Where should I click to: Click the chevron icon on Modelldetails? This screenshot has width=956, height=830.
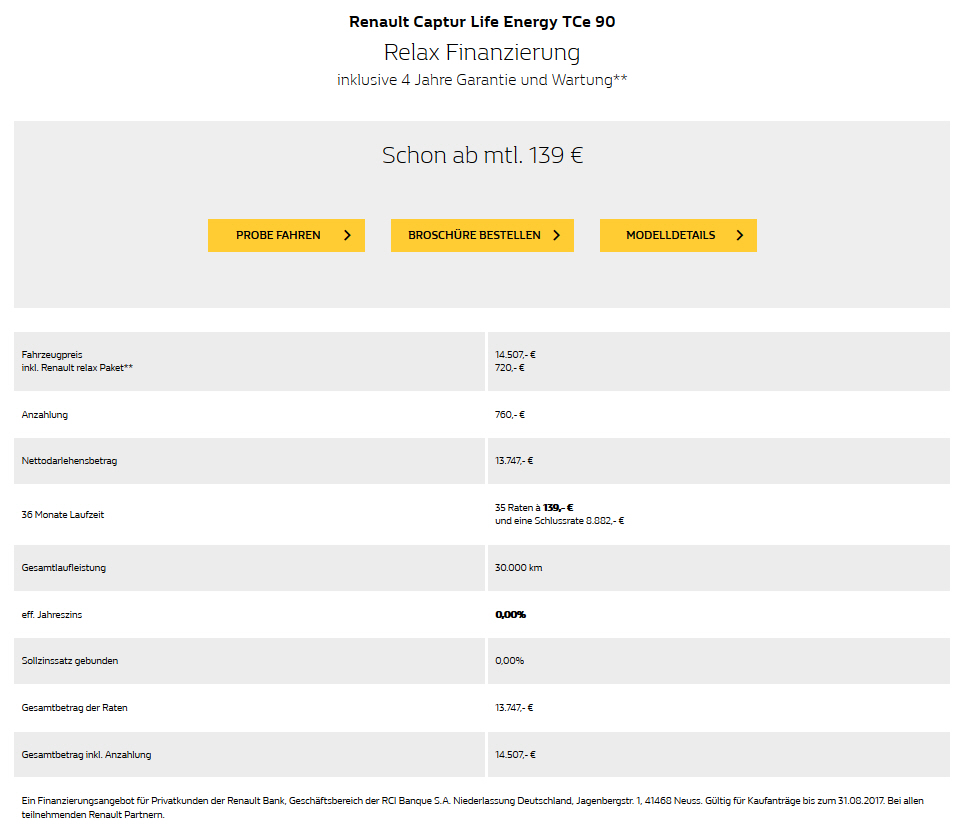pos(740,235)
